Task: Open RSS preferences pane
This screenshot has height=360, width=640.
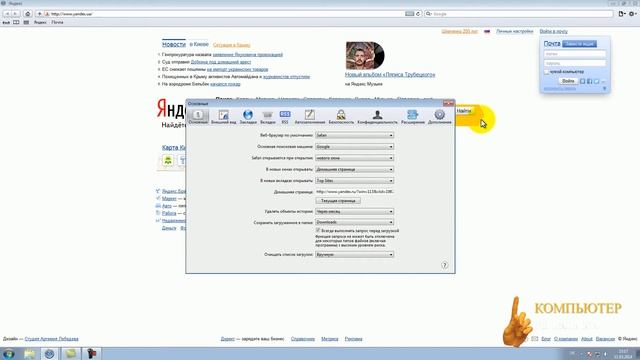Action: [285, 116]
